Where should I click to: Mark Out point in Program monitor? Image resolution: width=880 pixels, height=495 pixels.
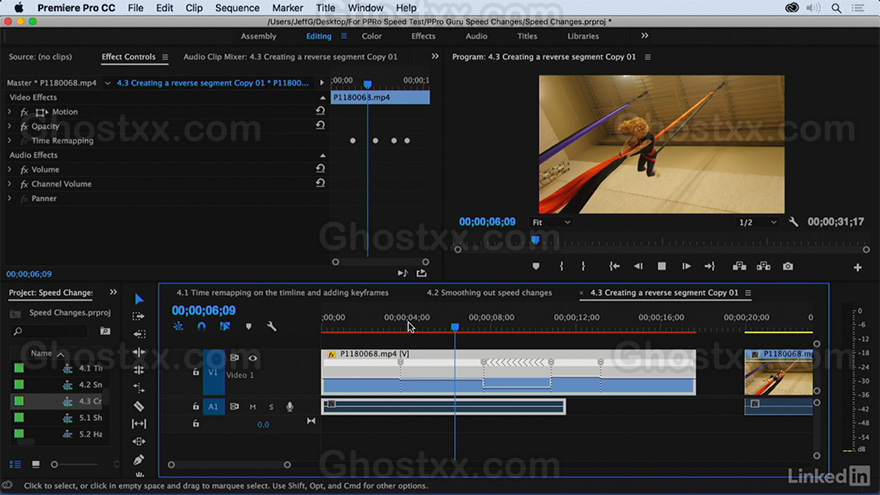pos(583,266)
